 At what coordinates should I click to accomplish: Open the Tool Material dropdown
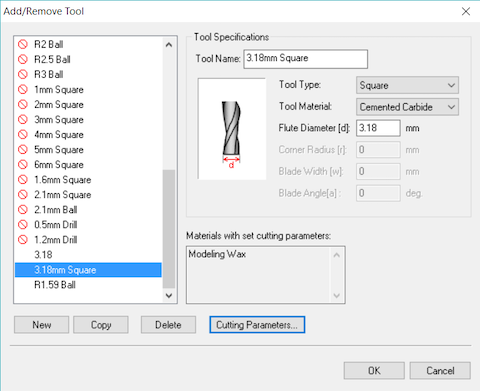click(x=407, y=107)
